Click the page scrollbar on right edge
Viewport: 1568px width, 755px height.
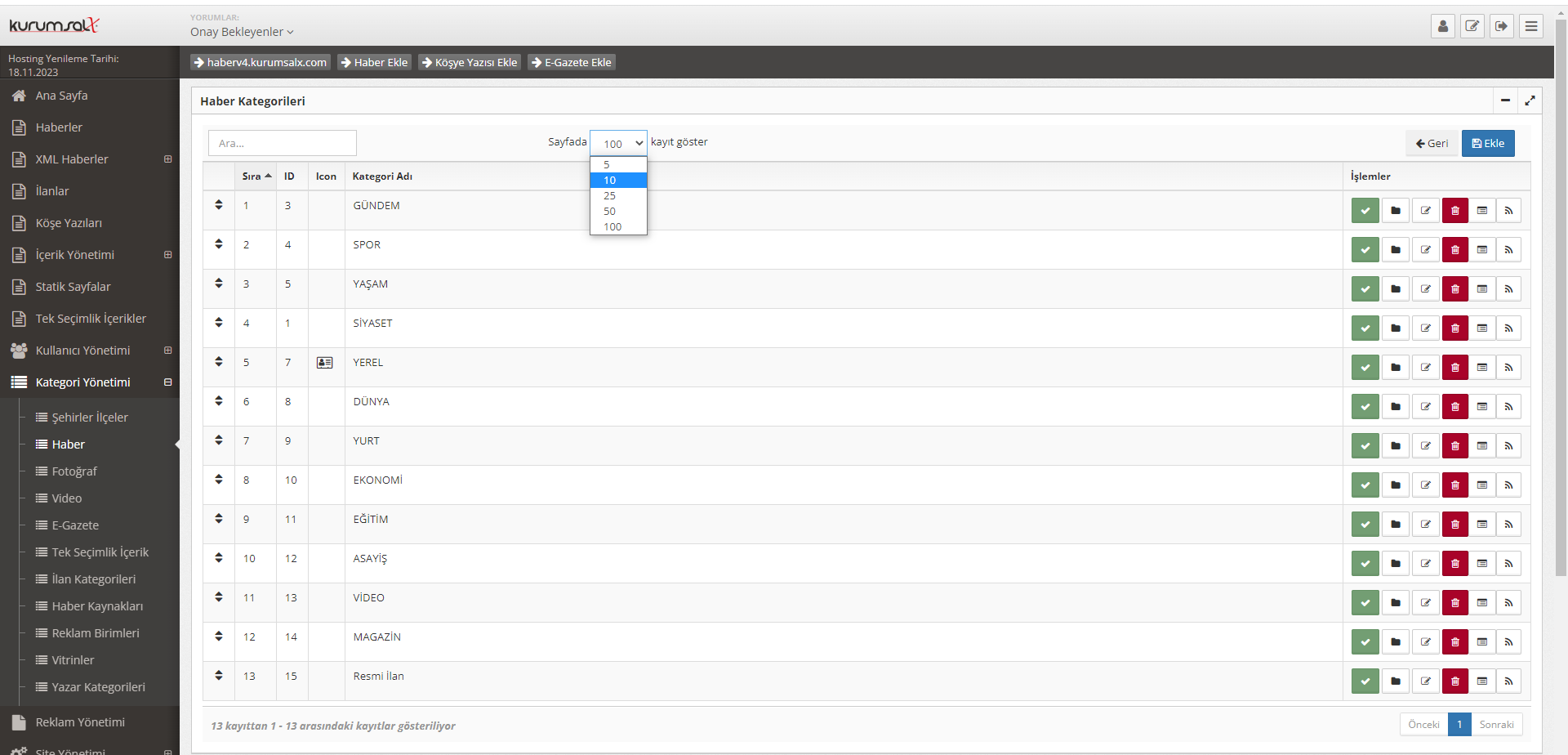tap(1561, 298)
